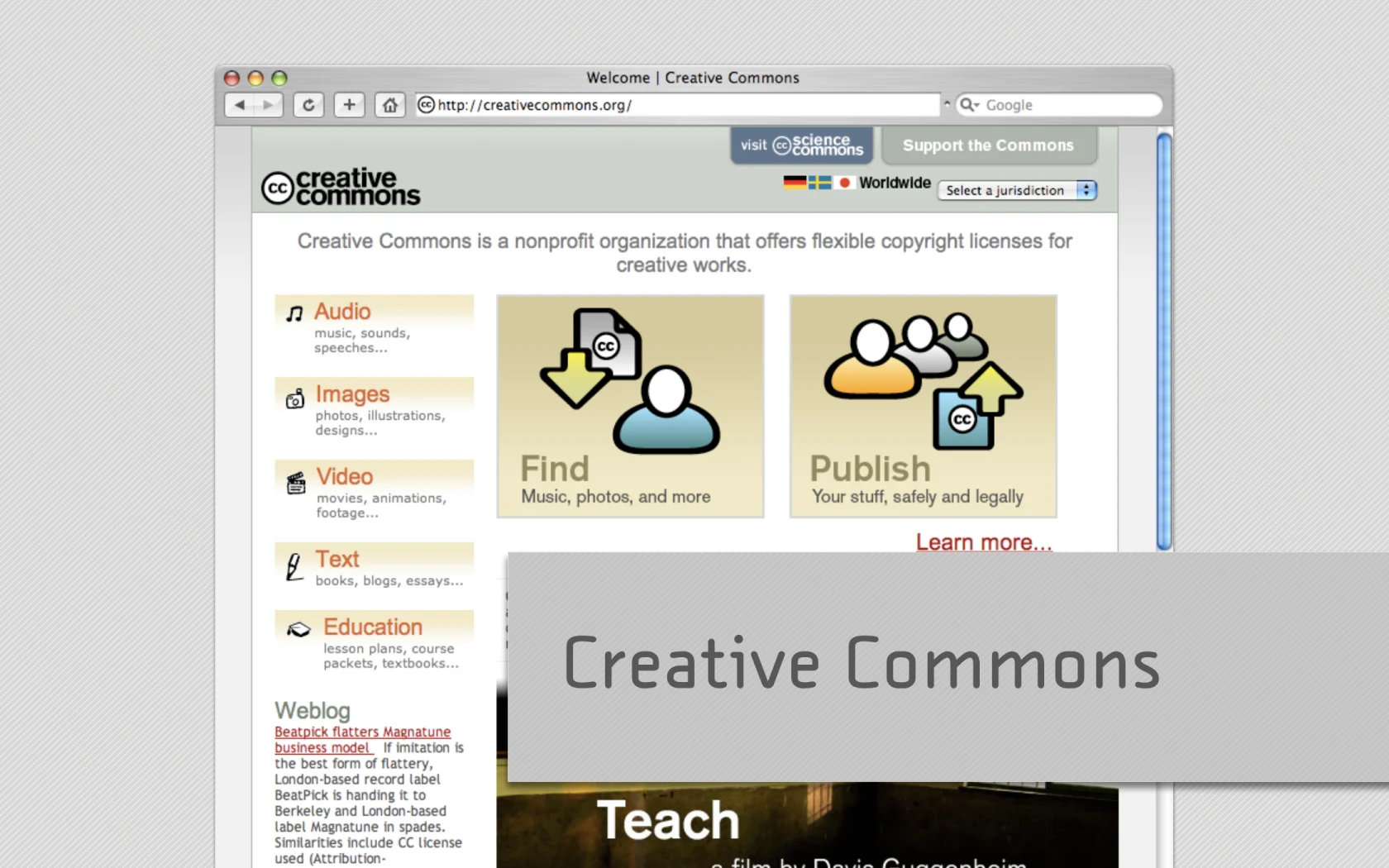Click the camera icon beside Images

(294, 398)
